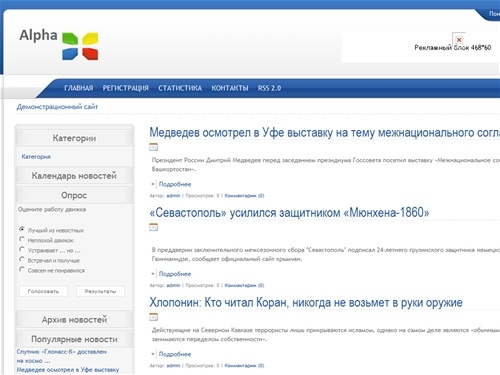Expand the Популярные новости header
Screen dimensions: 500x375
coord(74,339)
